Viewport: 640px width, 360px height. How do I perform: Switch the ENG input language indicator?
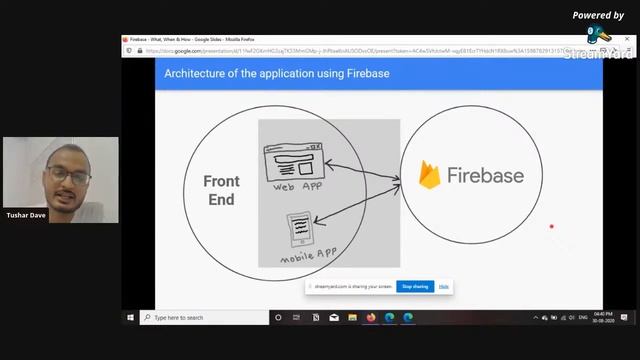click(583, 318)
